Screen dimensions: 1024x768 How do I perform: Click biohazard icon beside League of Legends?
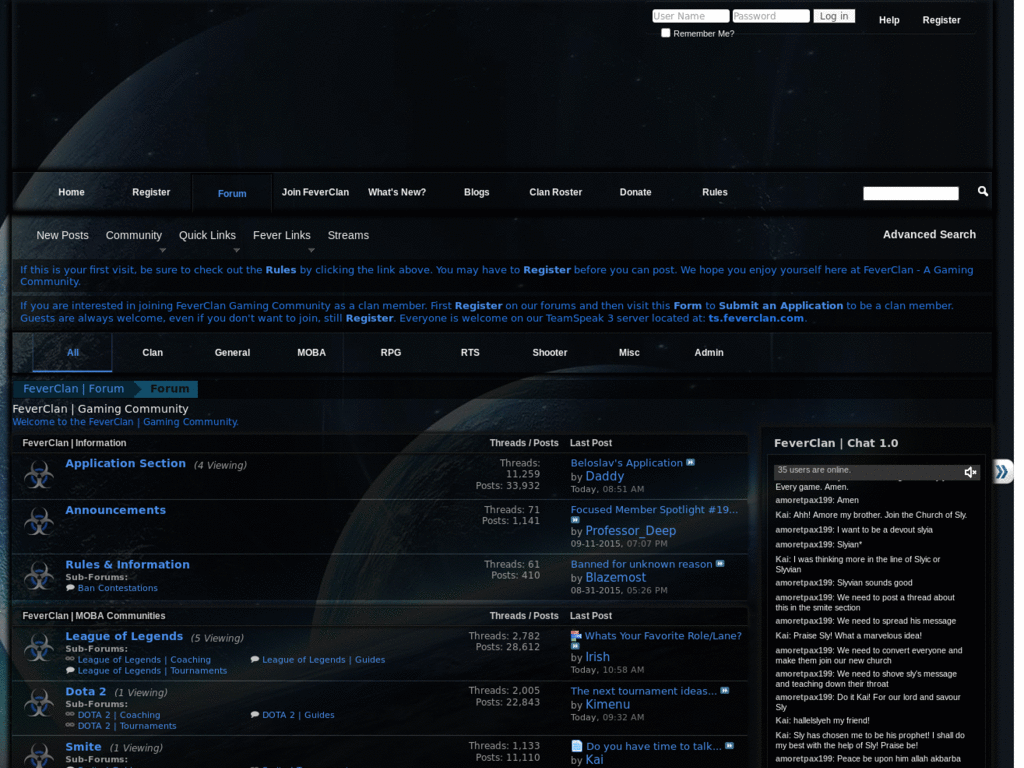pos(39,648)
